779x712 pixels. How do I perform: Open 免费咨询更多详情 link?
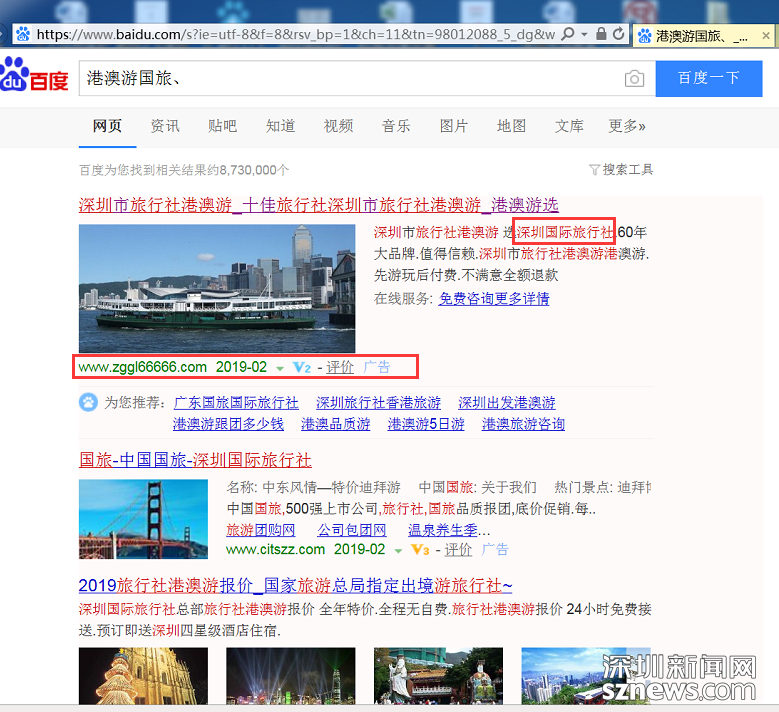pos(493,298)
